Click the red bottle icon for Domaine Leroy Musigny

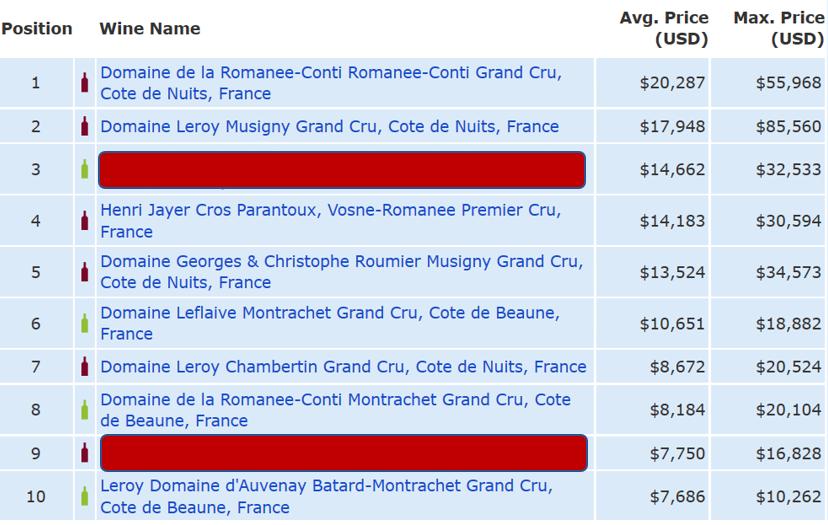85,126
